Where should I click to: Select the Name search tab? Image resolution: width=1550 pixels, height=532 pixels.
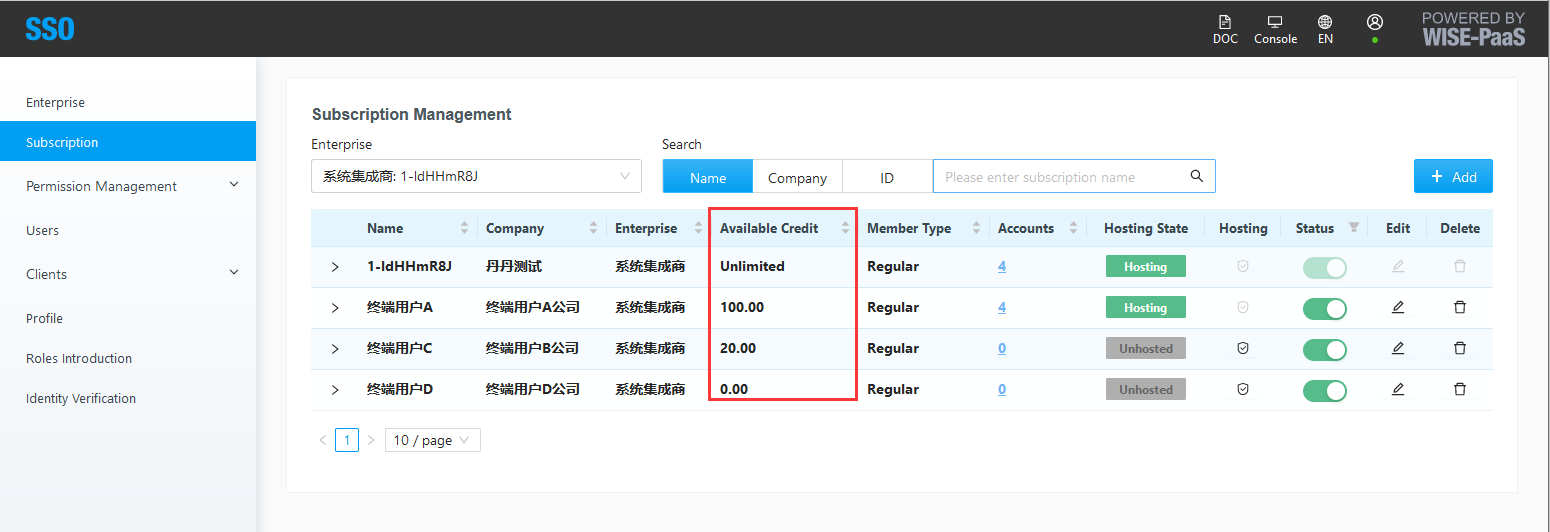pos(708,177)
